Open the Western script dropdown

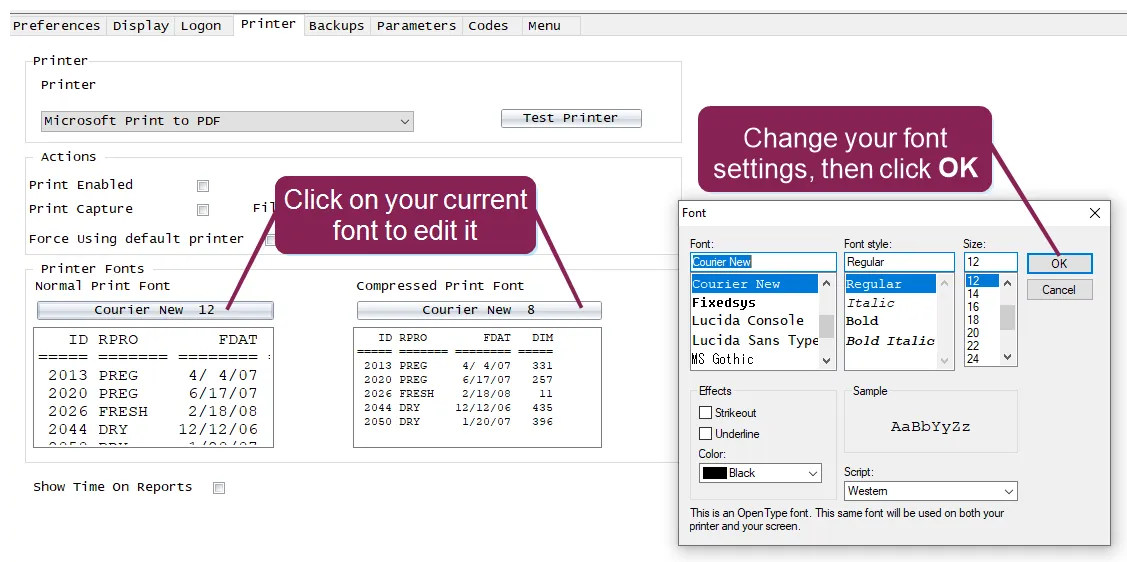pyautogui.click(x=931, y=491)
